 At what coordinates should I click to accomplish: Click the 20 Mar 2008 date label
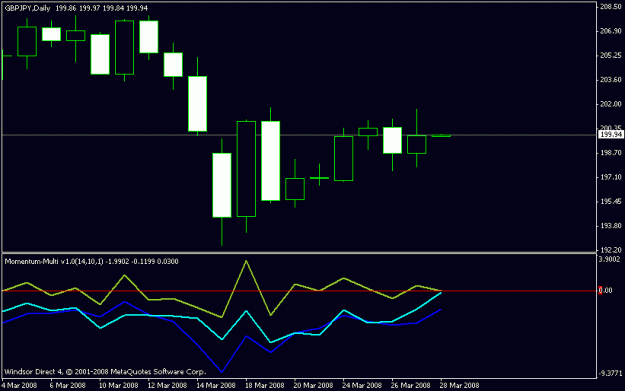click(x=313, y=385)
